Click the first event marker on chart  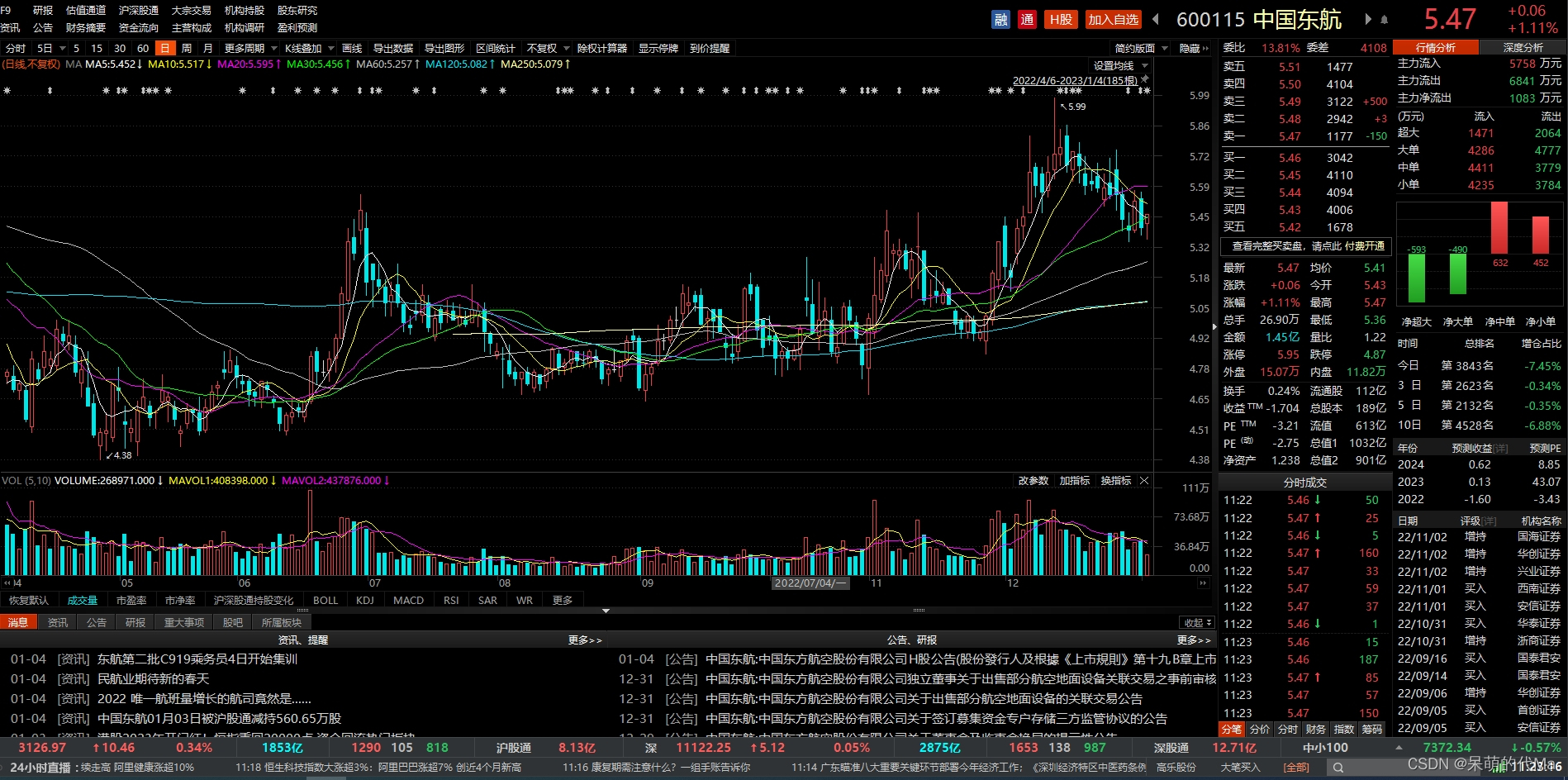[x=7, y=90]
